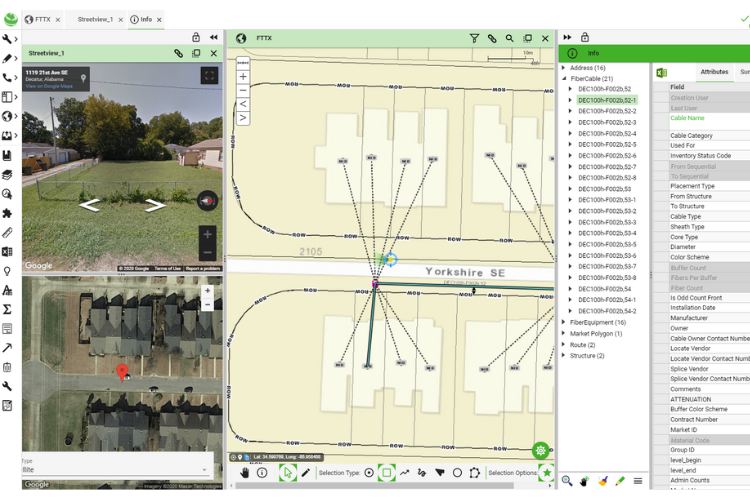Choose the point selection type
750x500 pixels.
(369, 473)
